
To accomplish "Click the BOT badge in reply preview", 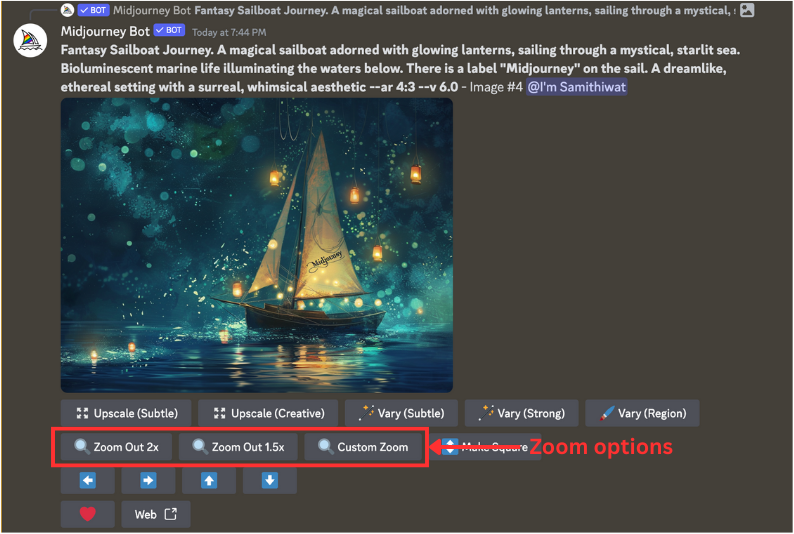I will pyautogui.click(x=94, y=10).
